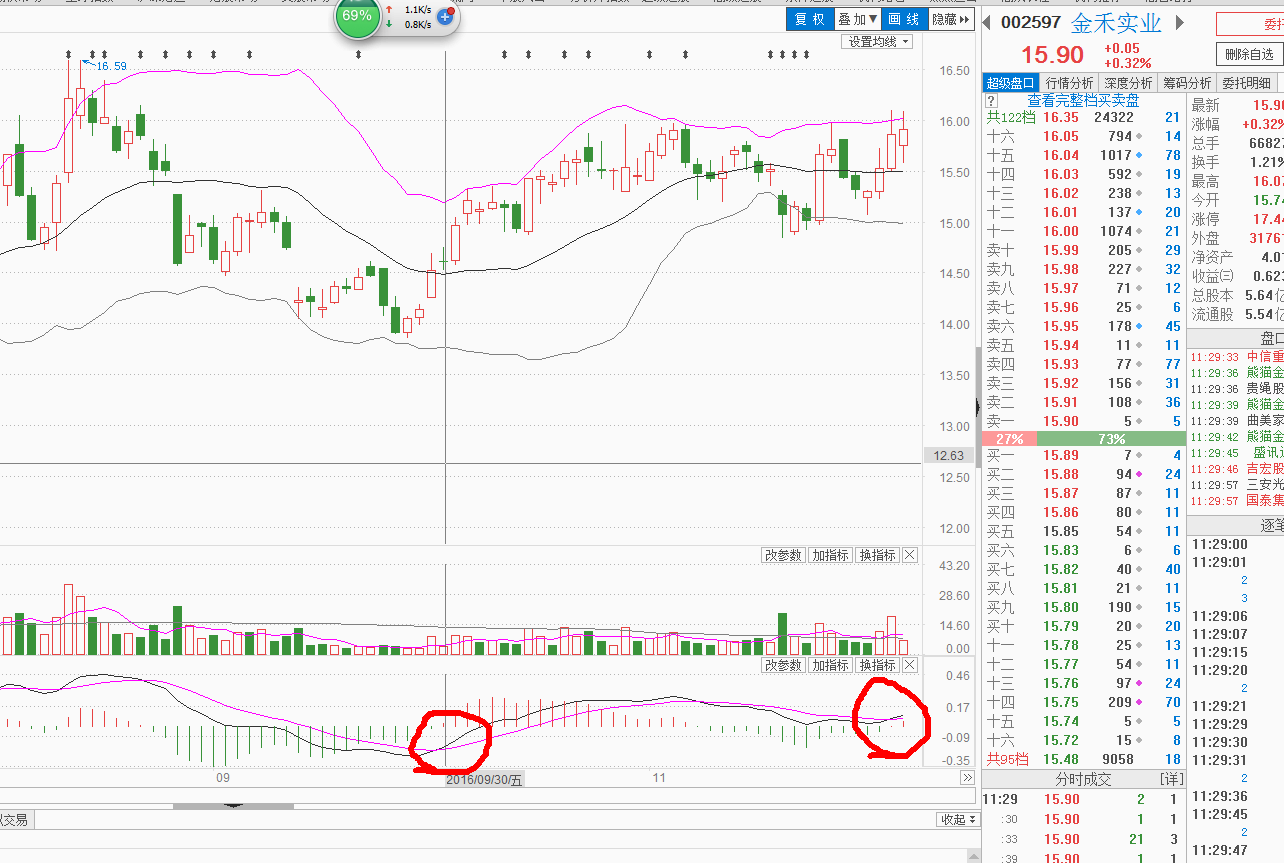Screen dimensions: 1284x863
Task: Click the 27% / 73% buy-sell ratio bar
Action: 1083,439
